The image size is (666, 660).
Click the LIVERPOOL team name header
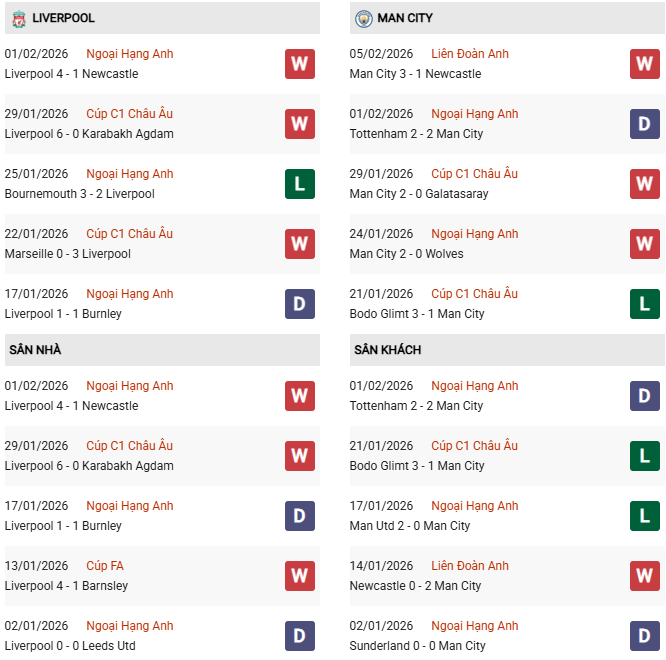(63, 18)
